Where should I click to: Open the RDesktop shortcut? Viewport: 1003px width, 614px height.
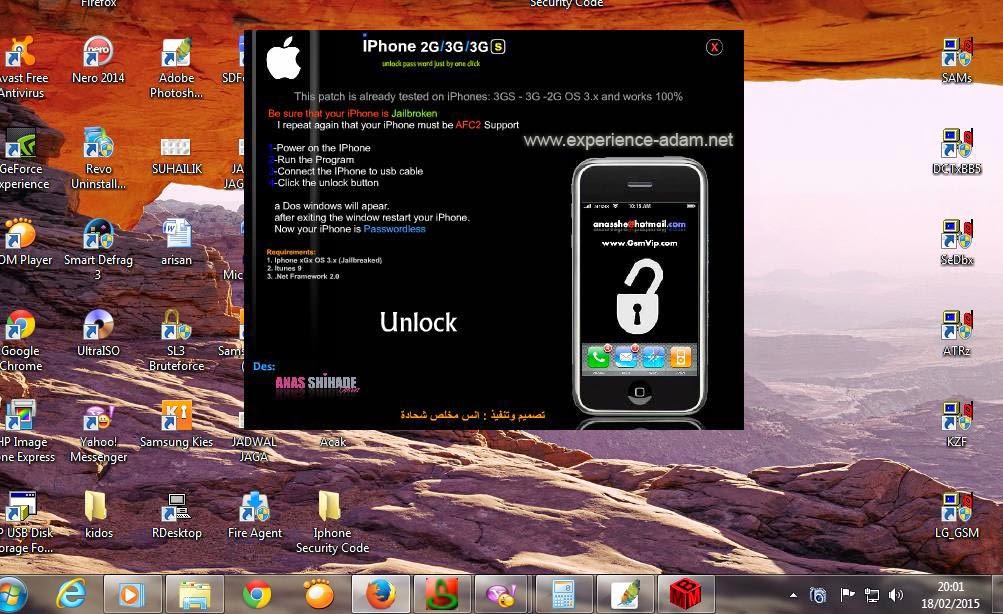pos(176,507)
